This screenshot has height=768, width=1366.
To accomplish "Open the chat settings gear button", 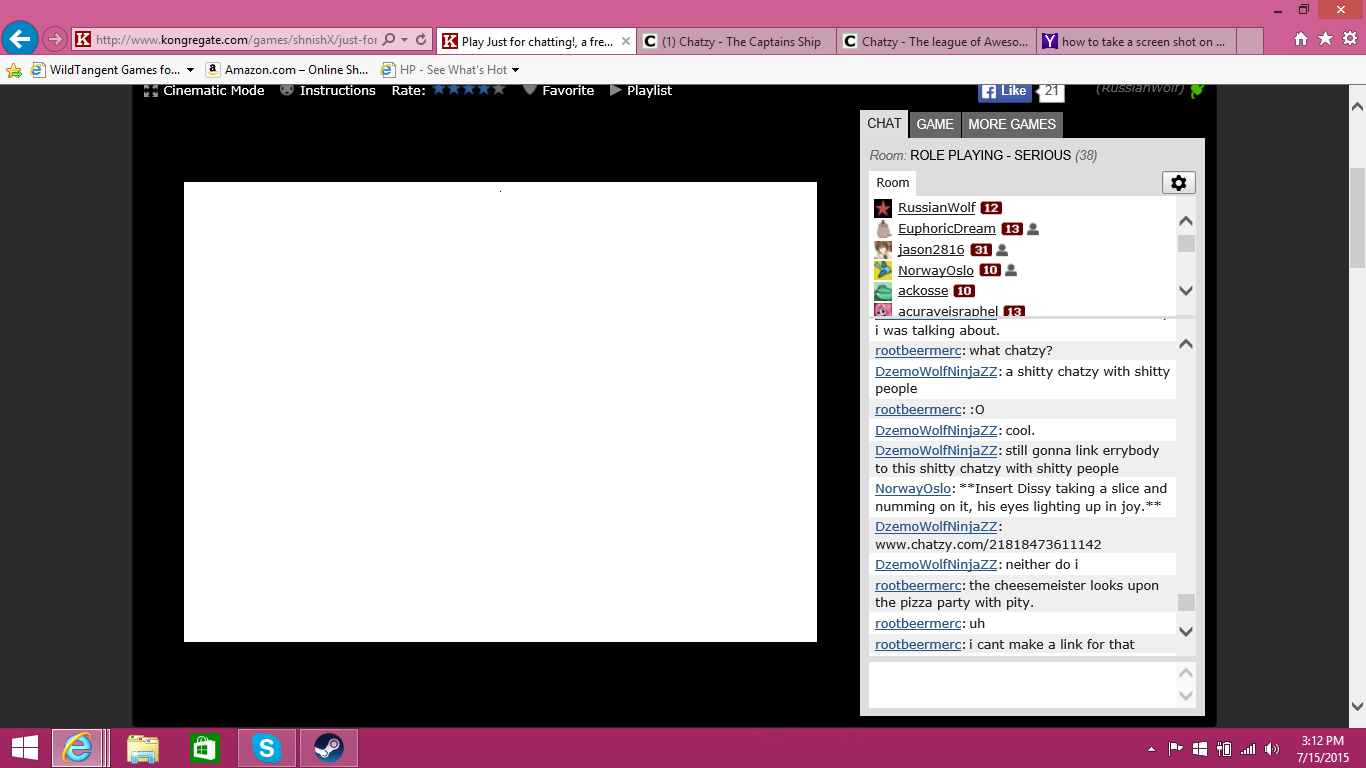I will [x=1178, y=183].
